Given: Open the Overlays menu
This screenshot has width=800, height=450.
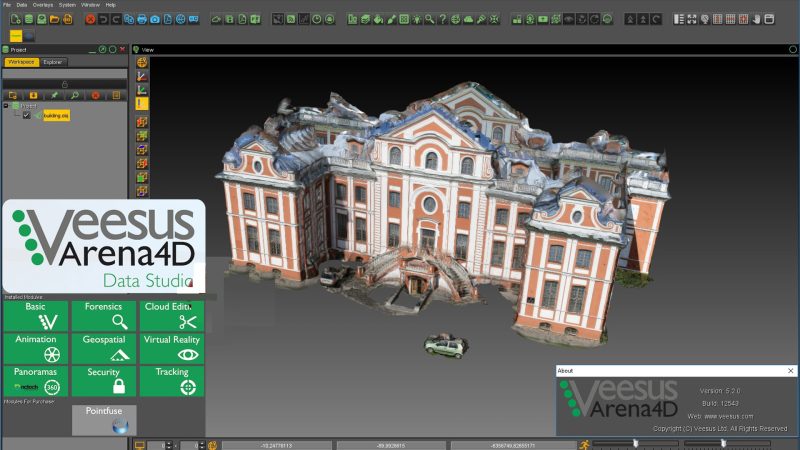Looking at the screenshot, I should pyautogui.click(x=42, y=5).
